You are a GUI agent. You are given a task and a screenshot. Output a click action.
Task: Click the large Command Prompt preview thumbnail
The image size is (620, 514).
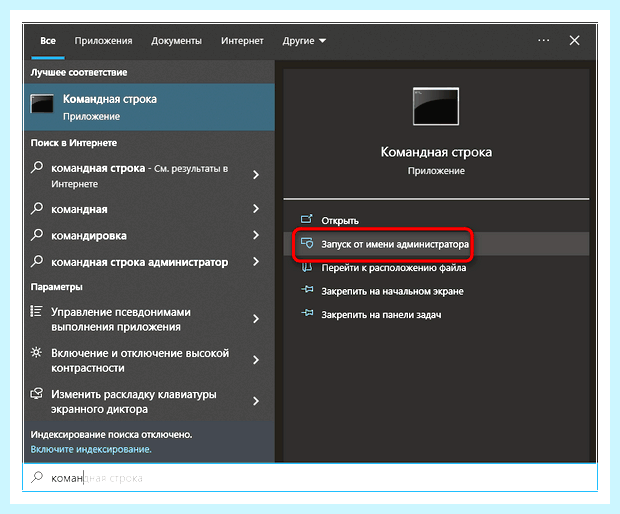pos(436,106)
